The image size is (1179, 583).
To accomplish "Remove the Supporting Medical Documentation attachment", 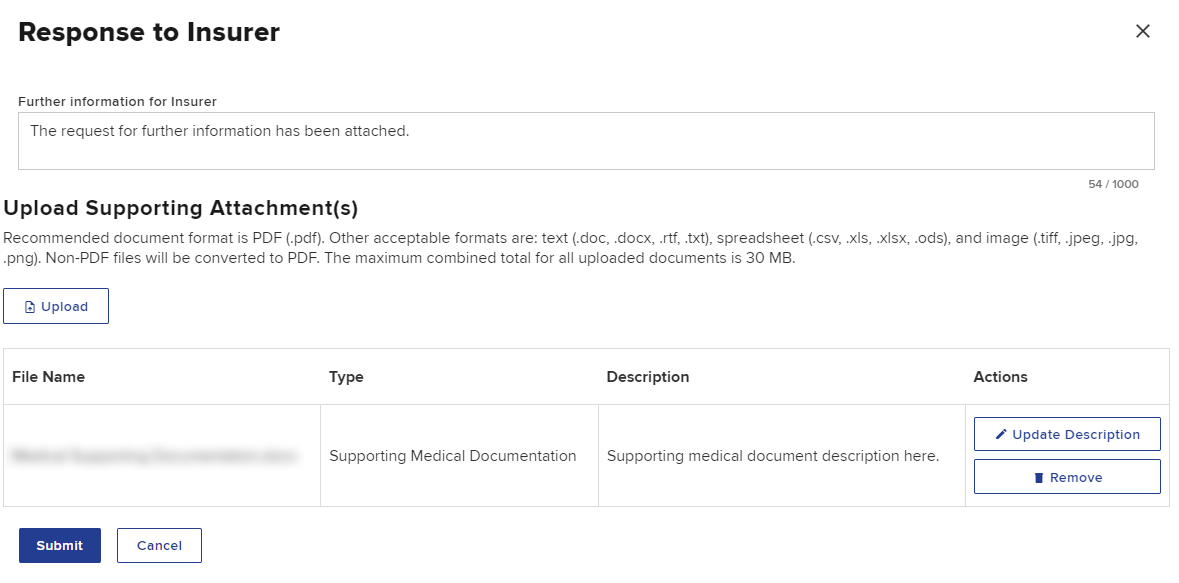I will (x=1066, y=477).
